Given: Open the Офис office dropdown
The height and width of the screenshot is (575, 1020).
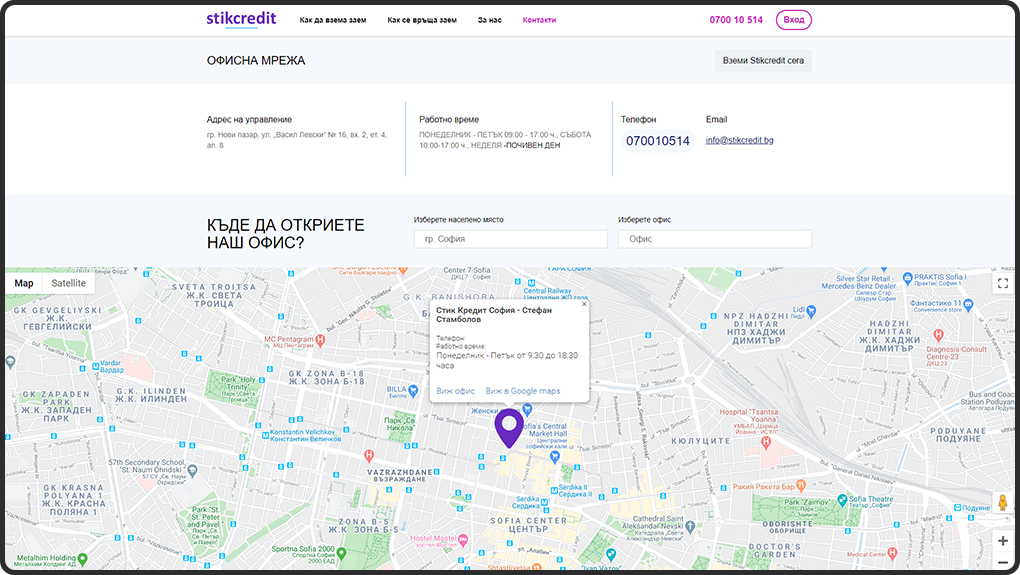Looking at the screenshot, I should click(x=715, y=239).
